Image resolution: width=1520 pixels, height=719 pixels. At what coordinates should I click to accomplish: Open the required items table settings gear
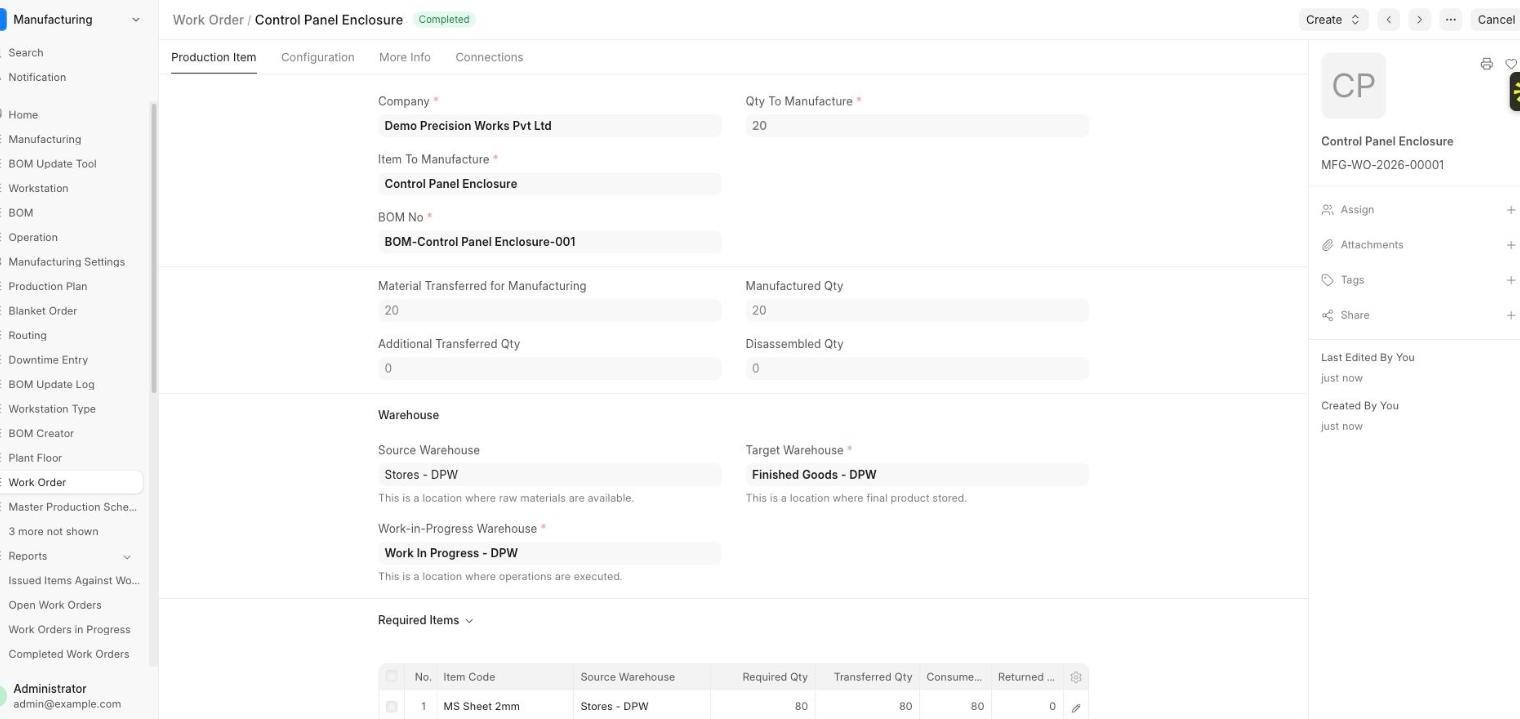(1076, 677)
